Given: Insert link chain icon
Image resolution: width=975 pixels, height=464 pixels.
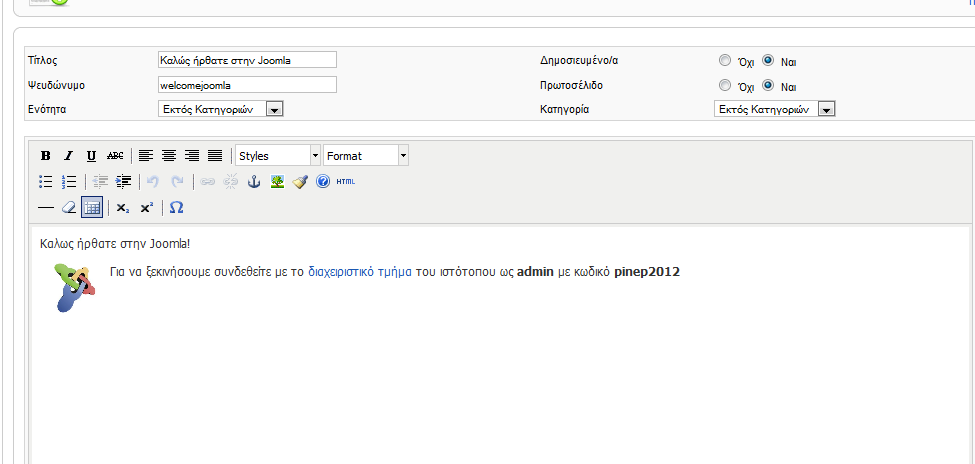Looking at the screenshot, I should [208, 182].
